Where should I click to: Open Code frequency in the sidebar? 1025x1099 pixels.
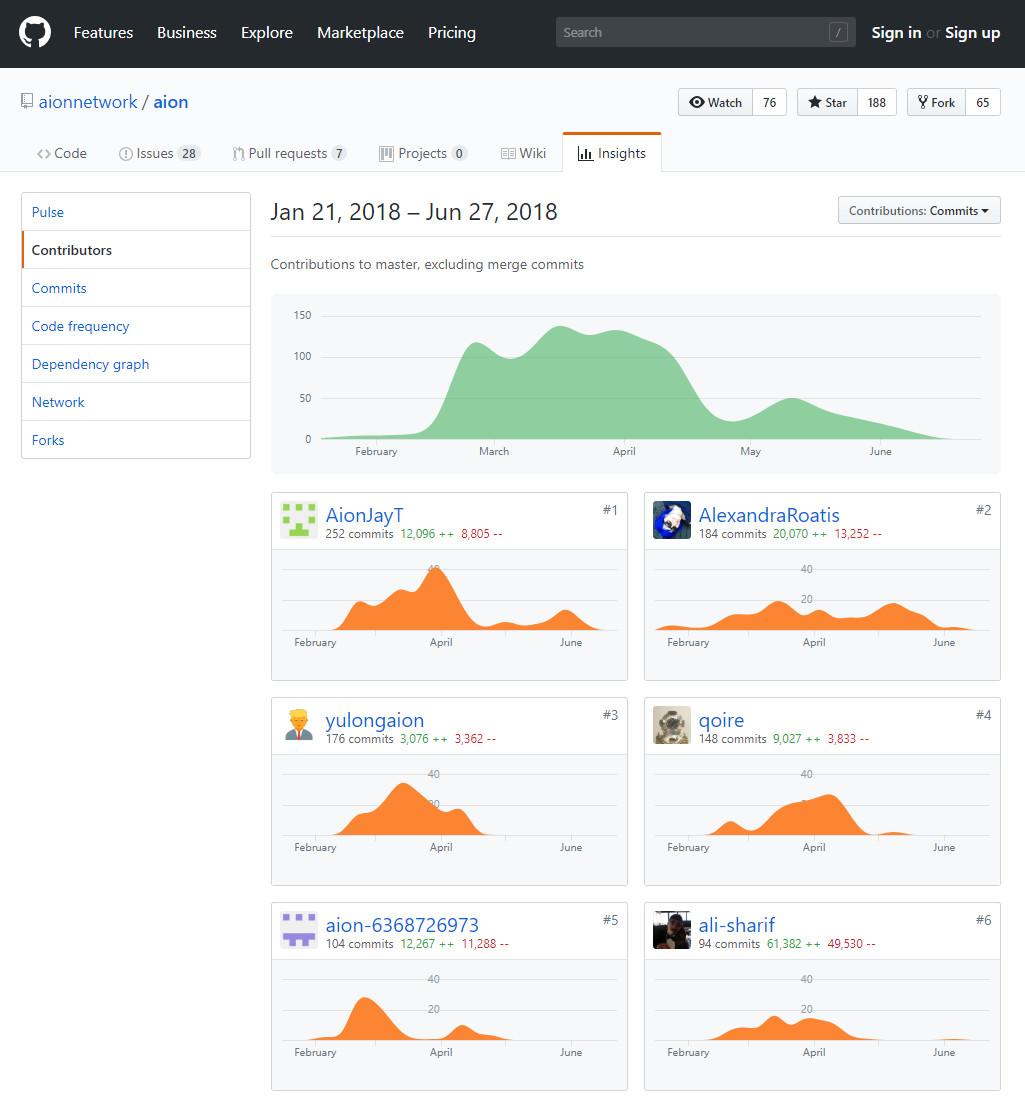pos(136,326)
